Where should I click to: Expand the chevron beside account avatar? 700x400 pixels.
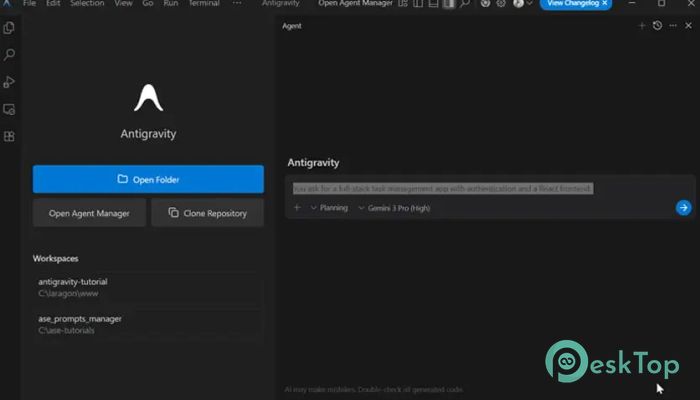[x=529, y=4]
